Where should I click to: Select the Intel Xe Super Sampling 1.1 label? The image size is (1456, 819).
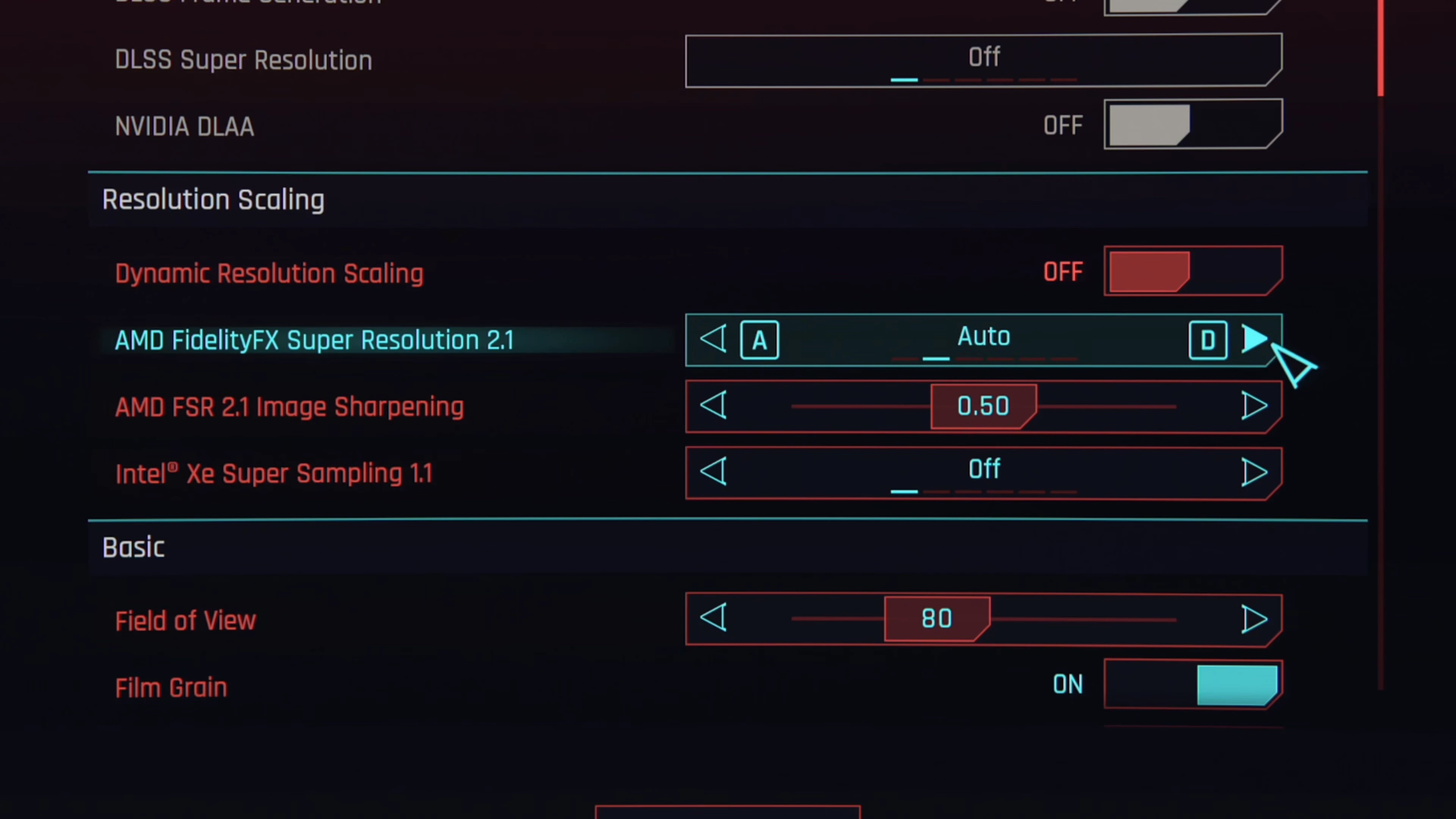click(x=274, y=473)
